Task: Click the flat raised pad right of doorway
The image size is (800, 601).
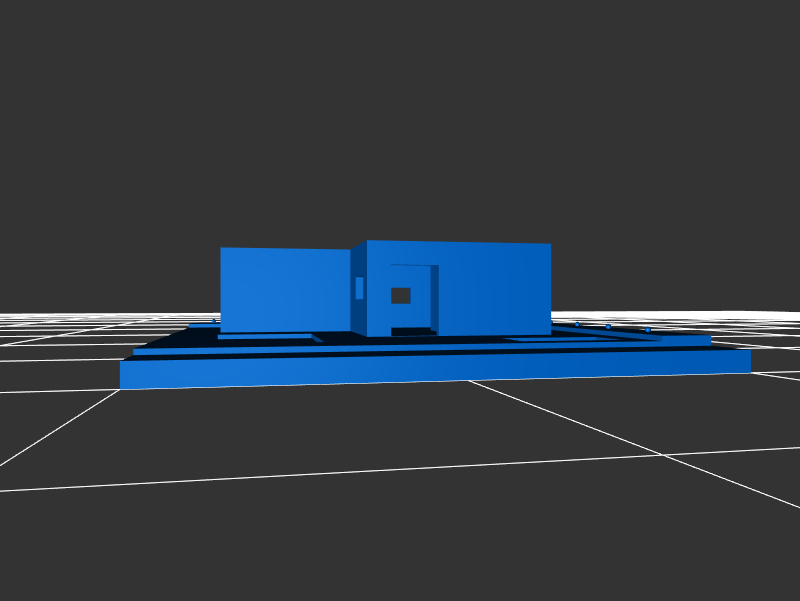Action: (x=550, y=339)
